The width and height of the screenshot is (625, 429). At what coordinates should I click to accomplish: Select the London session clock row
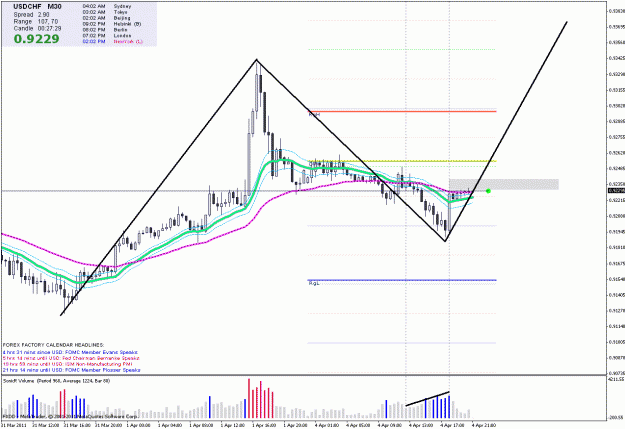(x=106, y=35)
